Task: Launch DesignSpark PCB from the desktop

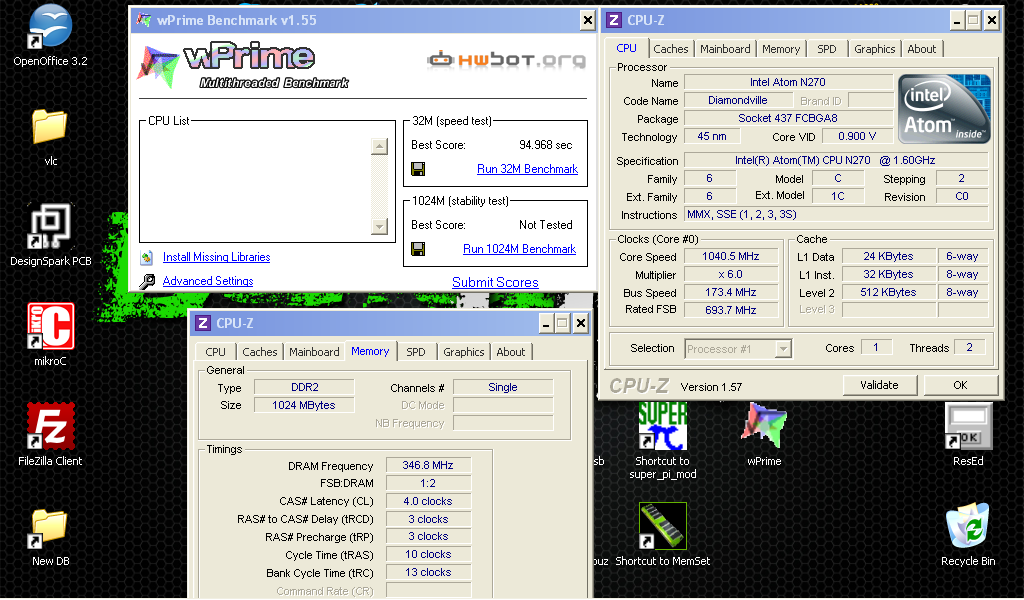Action: [50, 226]
